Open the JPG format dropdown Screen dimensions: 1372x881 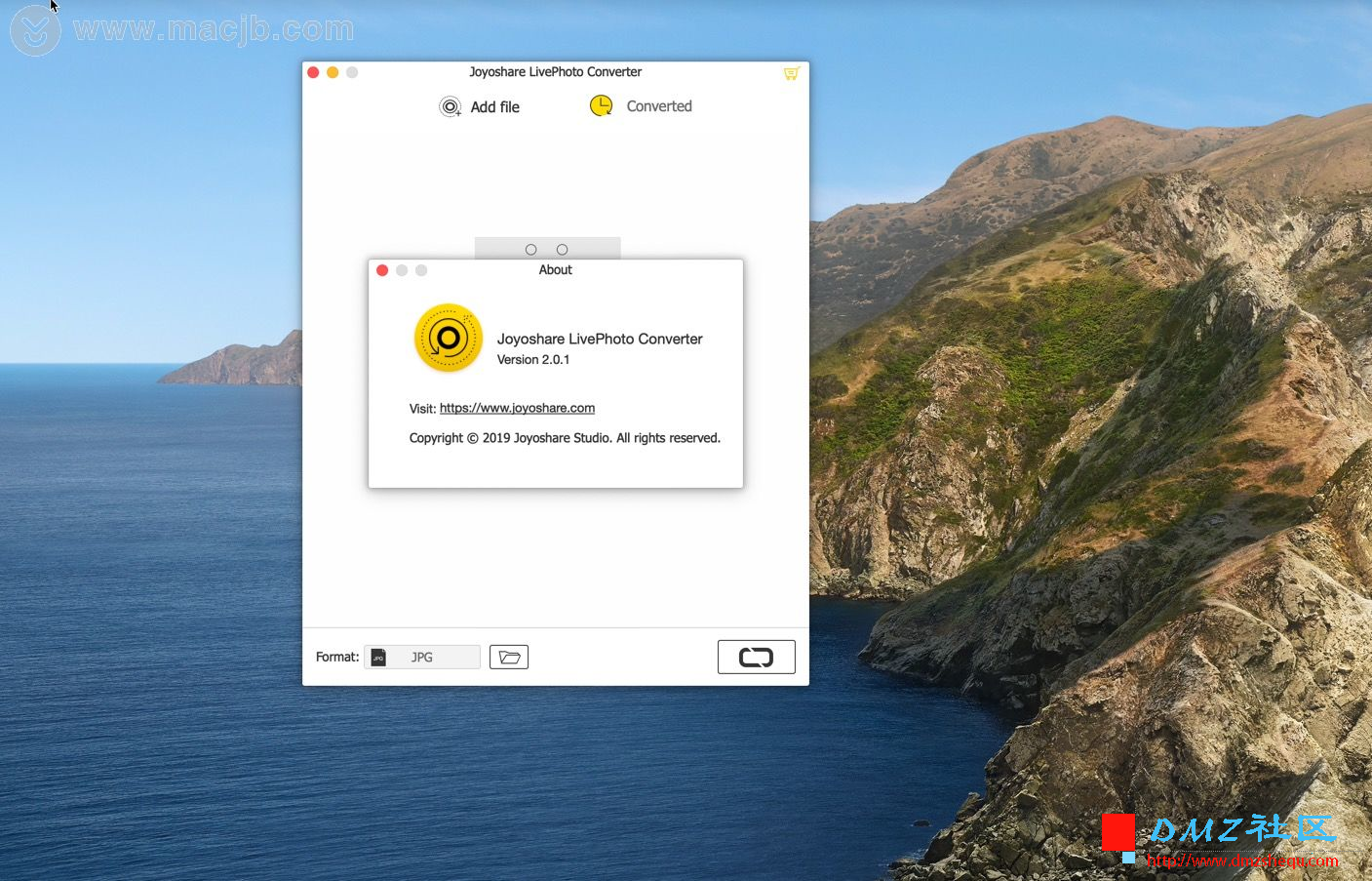422,658
